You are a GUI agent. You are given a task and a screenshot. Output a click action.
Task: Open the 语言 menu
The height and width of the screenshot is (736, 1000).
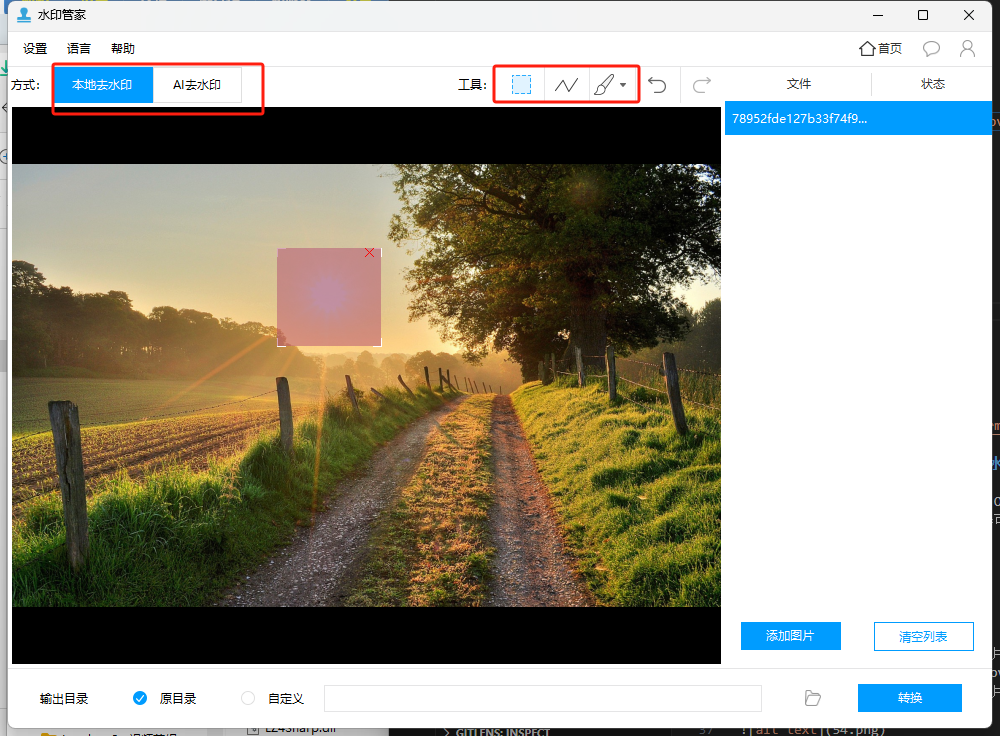pyautogui.click(x=78, y=48)
